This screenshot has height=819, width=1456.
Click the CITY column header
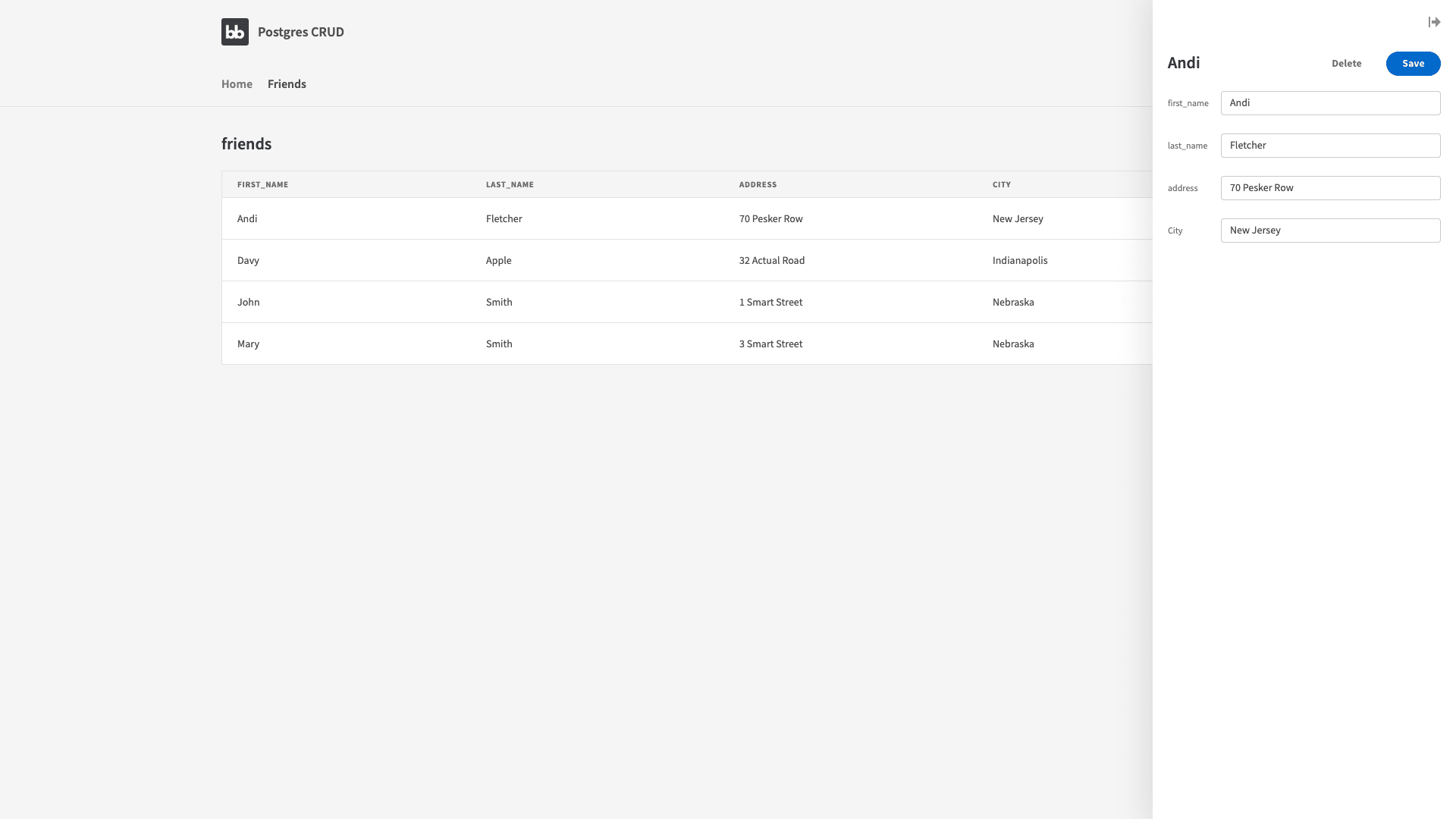click(x=1001, y=185)
